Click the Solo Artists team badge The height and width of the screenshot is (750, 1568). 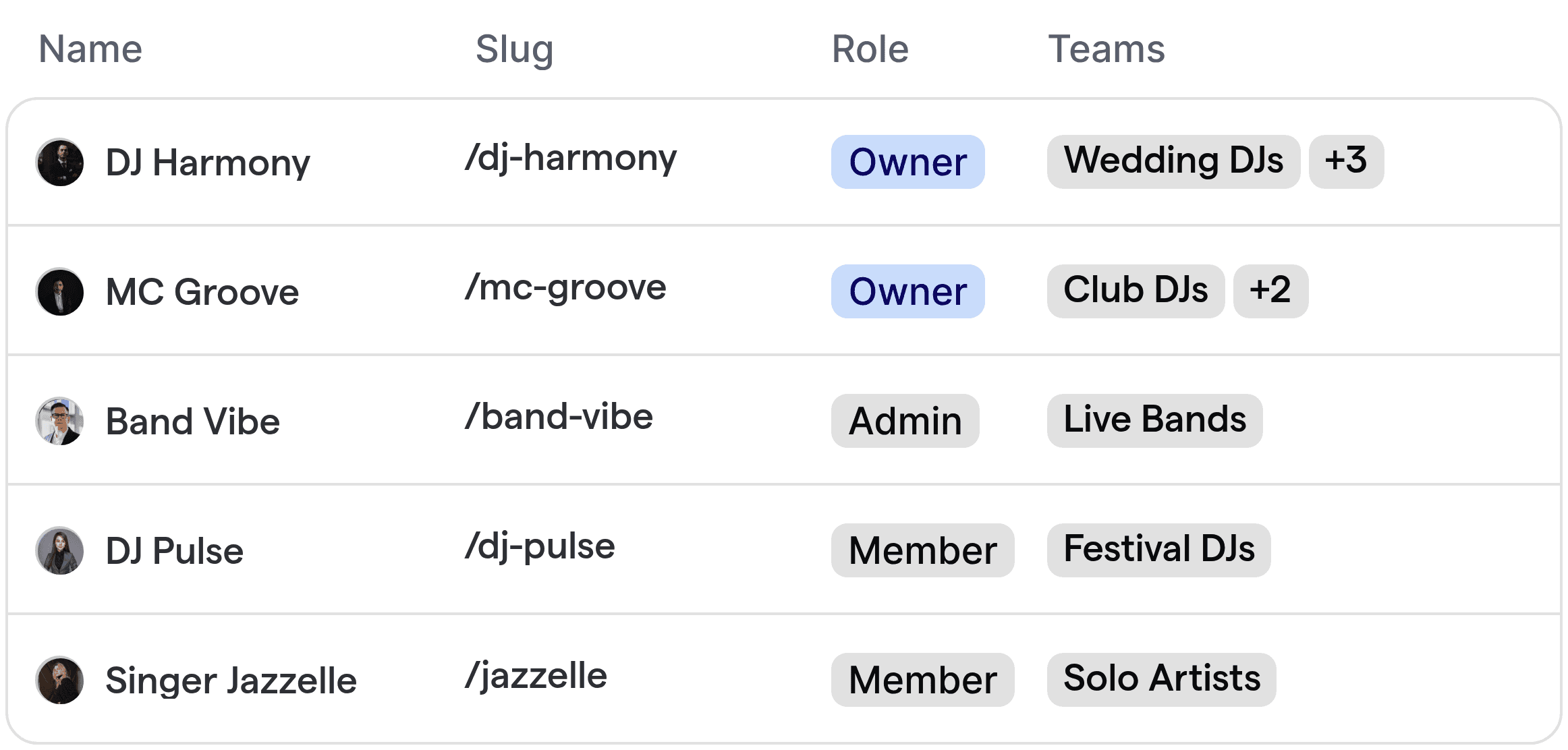tap(1161, 680)
